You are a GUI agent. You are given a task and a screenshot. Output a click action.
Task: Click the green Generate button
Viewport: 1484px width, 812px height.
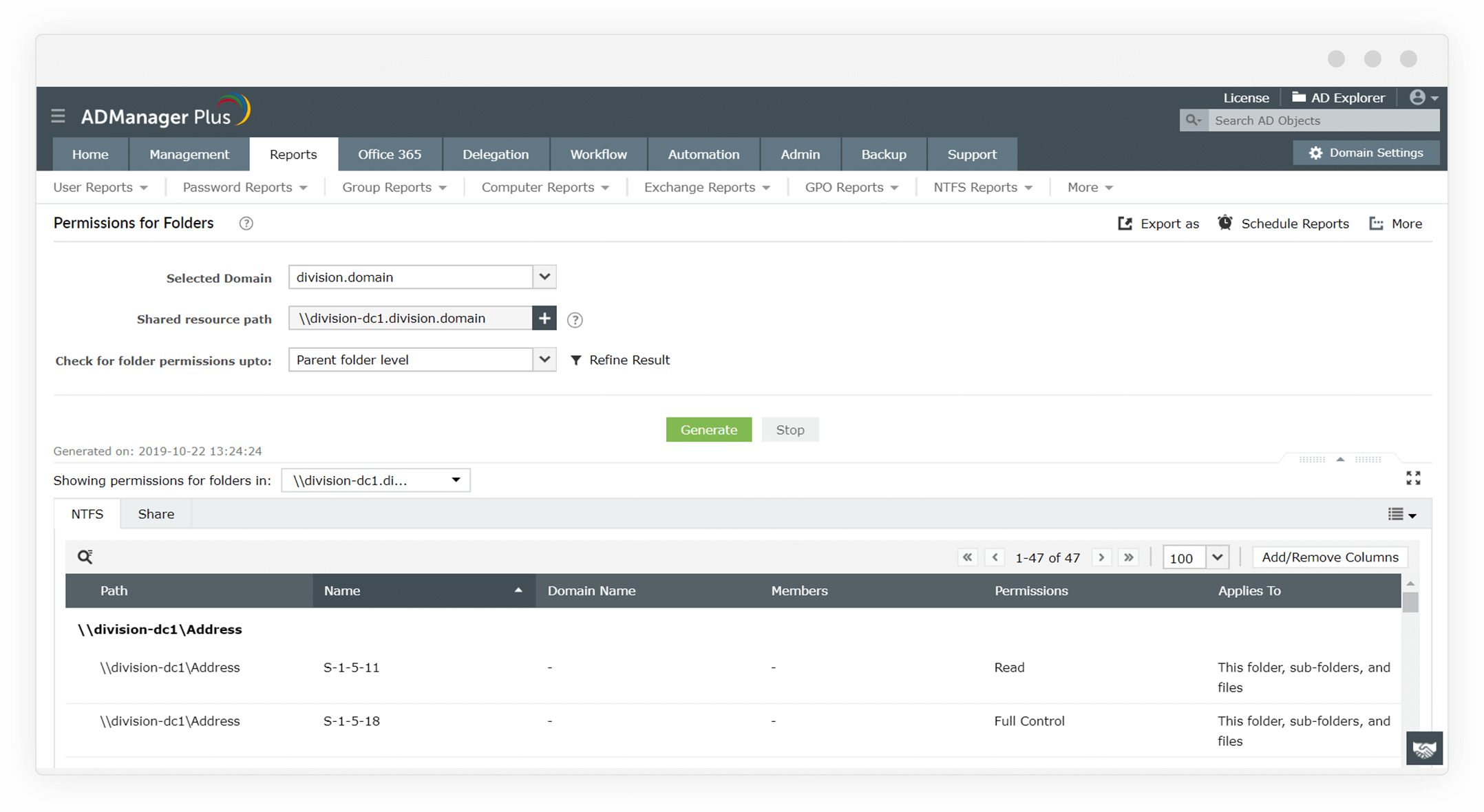pyautogui.click(x=708, y=429)
